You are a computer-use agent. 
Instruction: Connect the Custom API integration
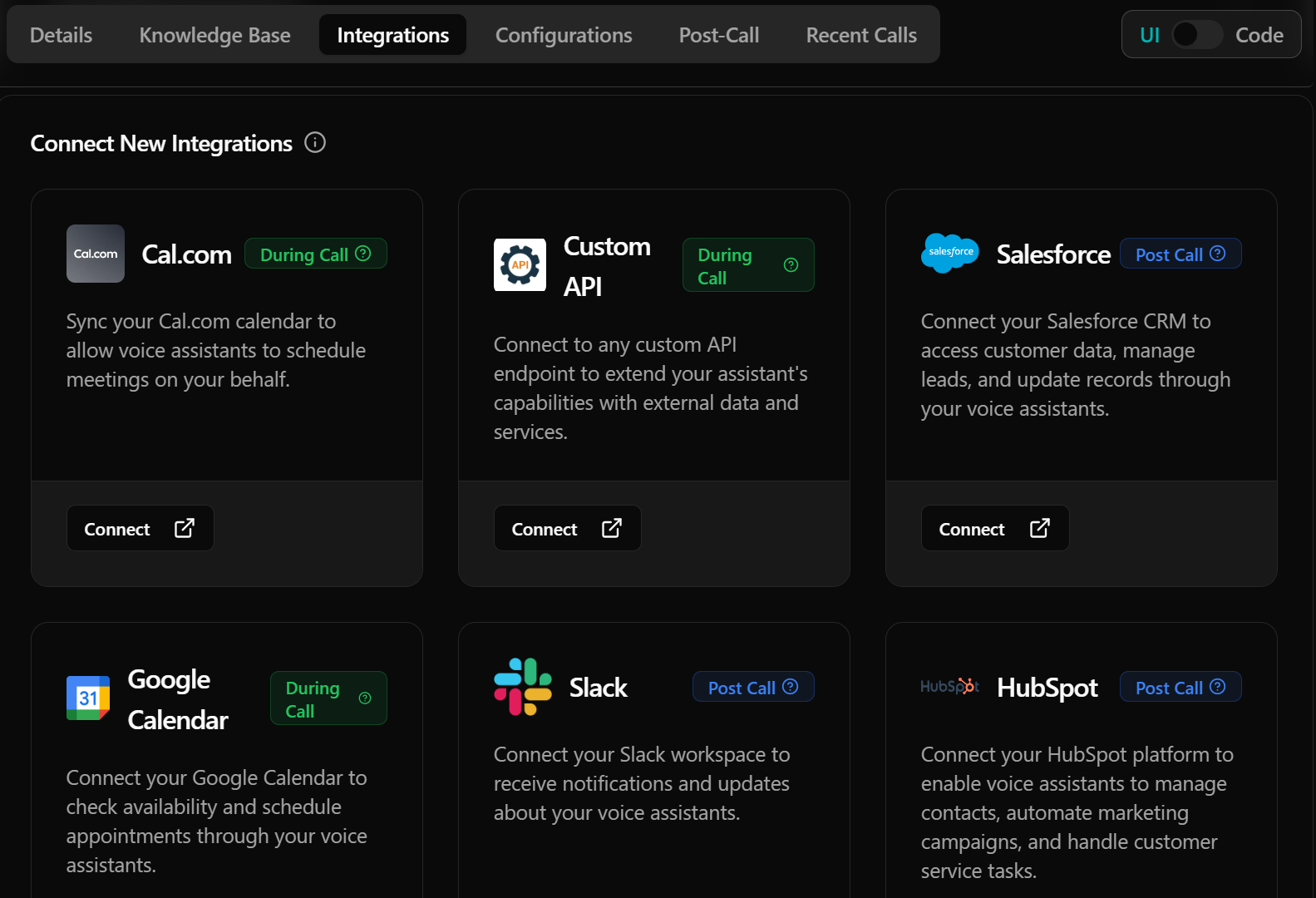567,529
